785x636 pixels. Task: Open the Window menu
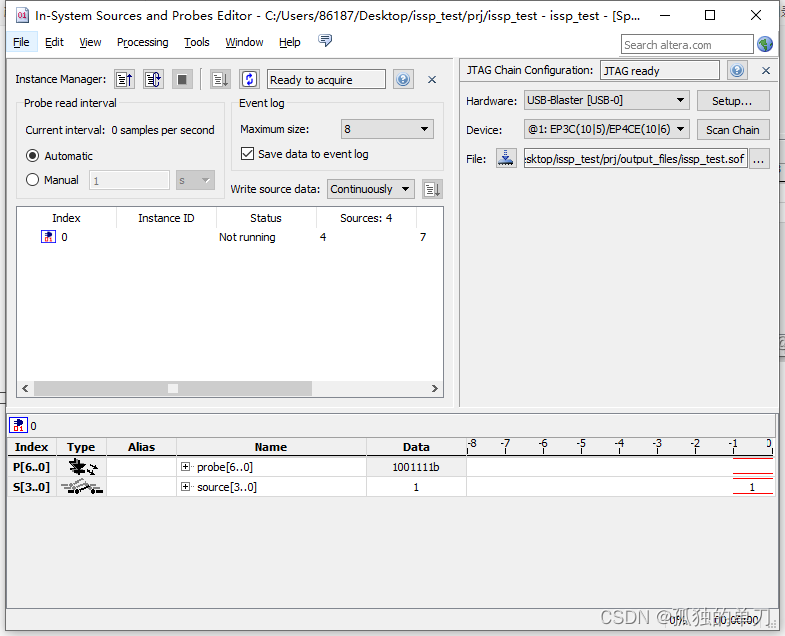[x=244, y=42]
